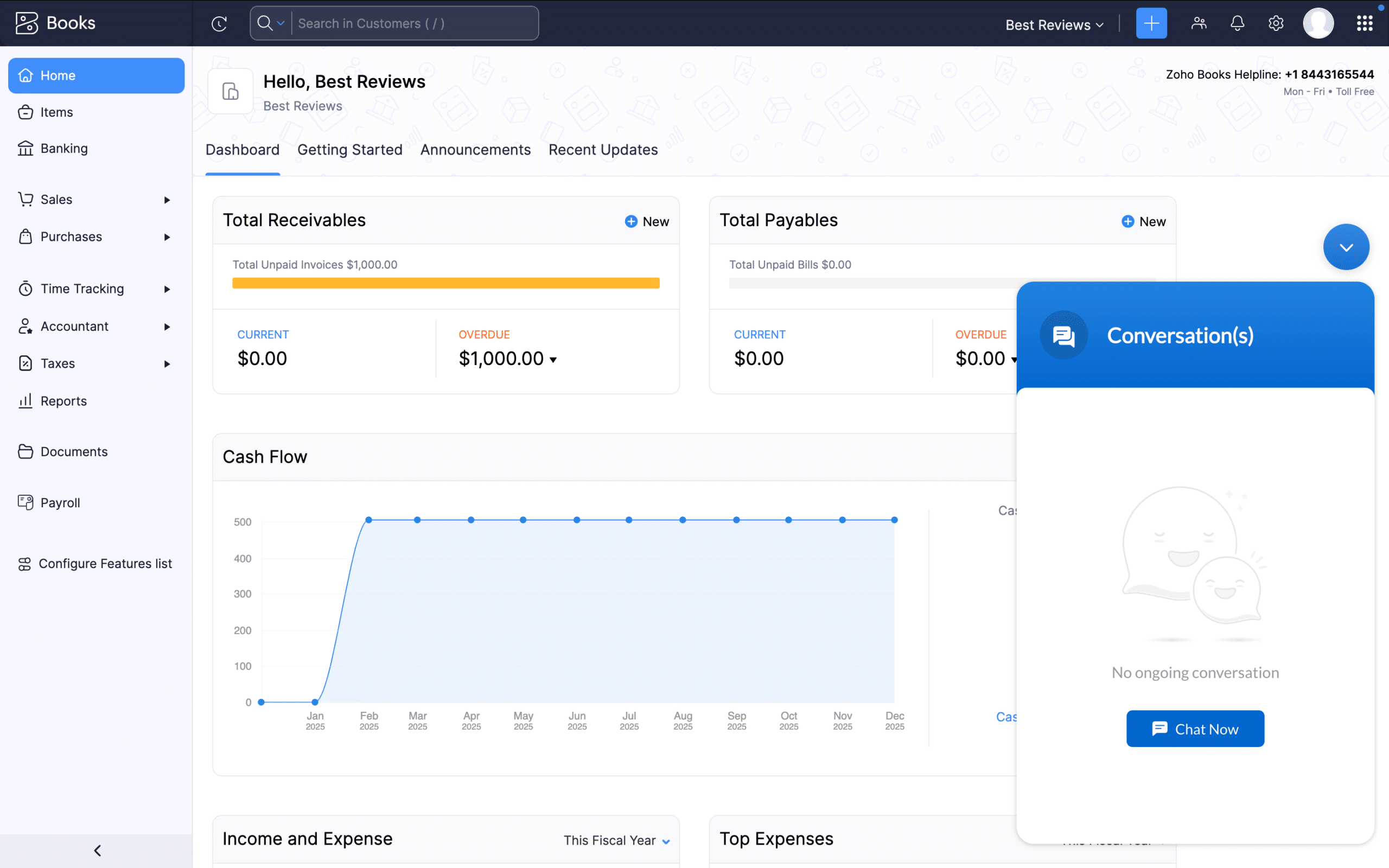Open Reports from the sidebar
The image size is (1389, 868).
(63, 401)
